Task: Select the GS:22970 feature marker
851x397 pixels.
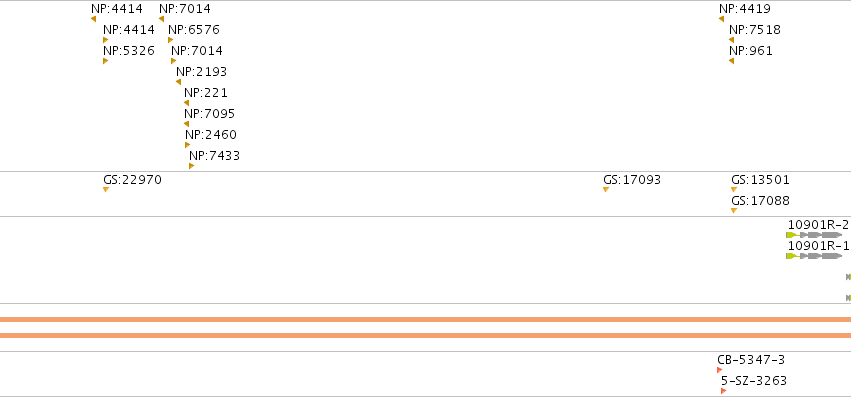Action: point(106,190)
